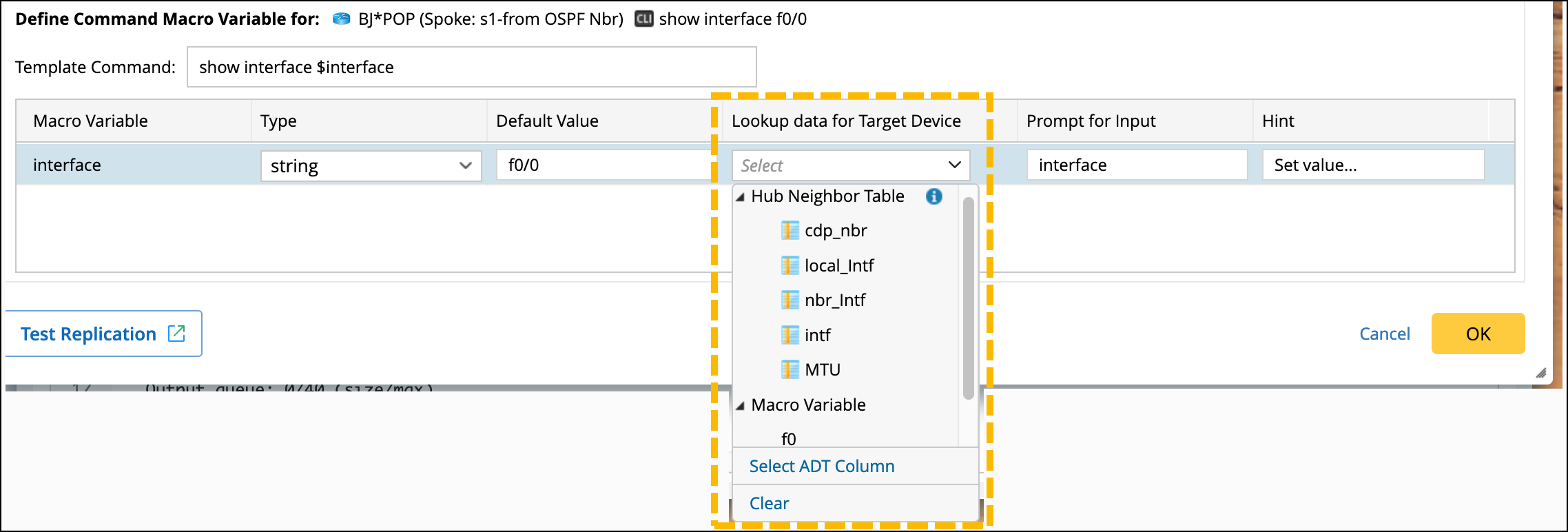
Task: Choose Clear in the lookup dropdown
Action: [x=769, y=504]
